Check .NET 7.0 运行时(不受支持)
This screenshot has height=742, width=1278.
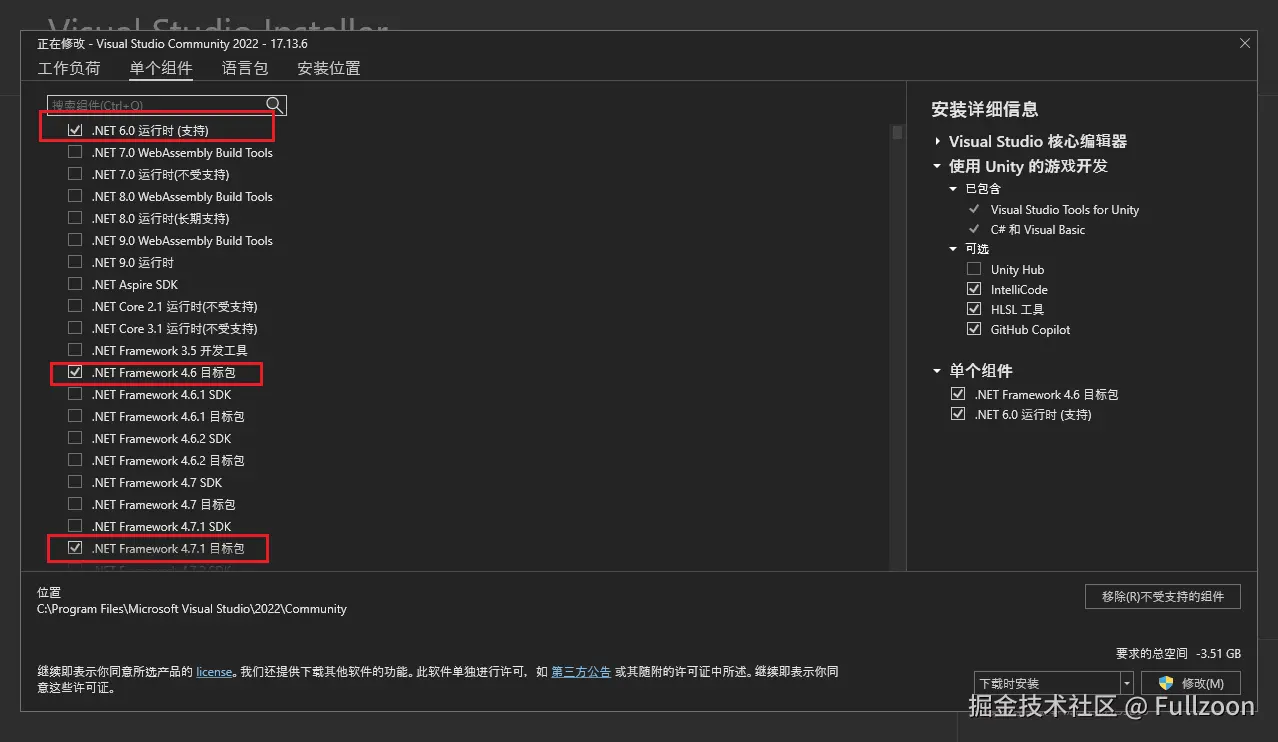click(75, 175)
